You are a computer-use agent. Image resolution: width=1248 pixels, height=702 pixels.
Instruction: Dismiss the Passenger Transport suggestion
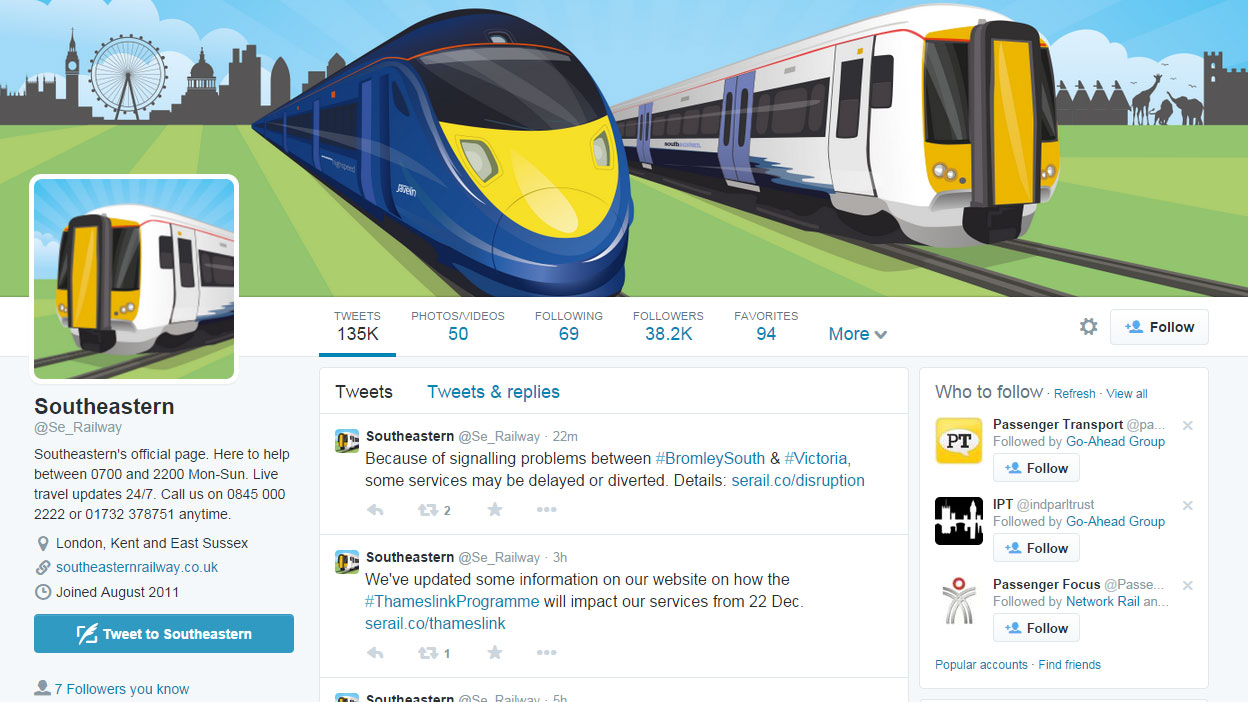click(1188, 426)
